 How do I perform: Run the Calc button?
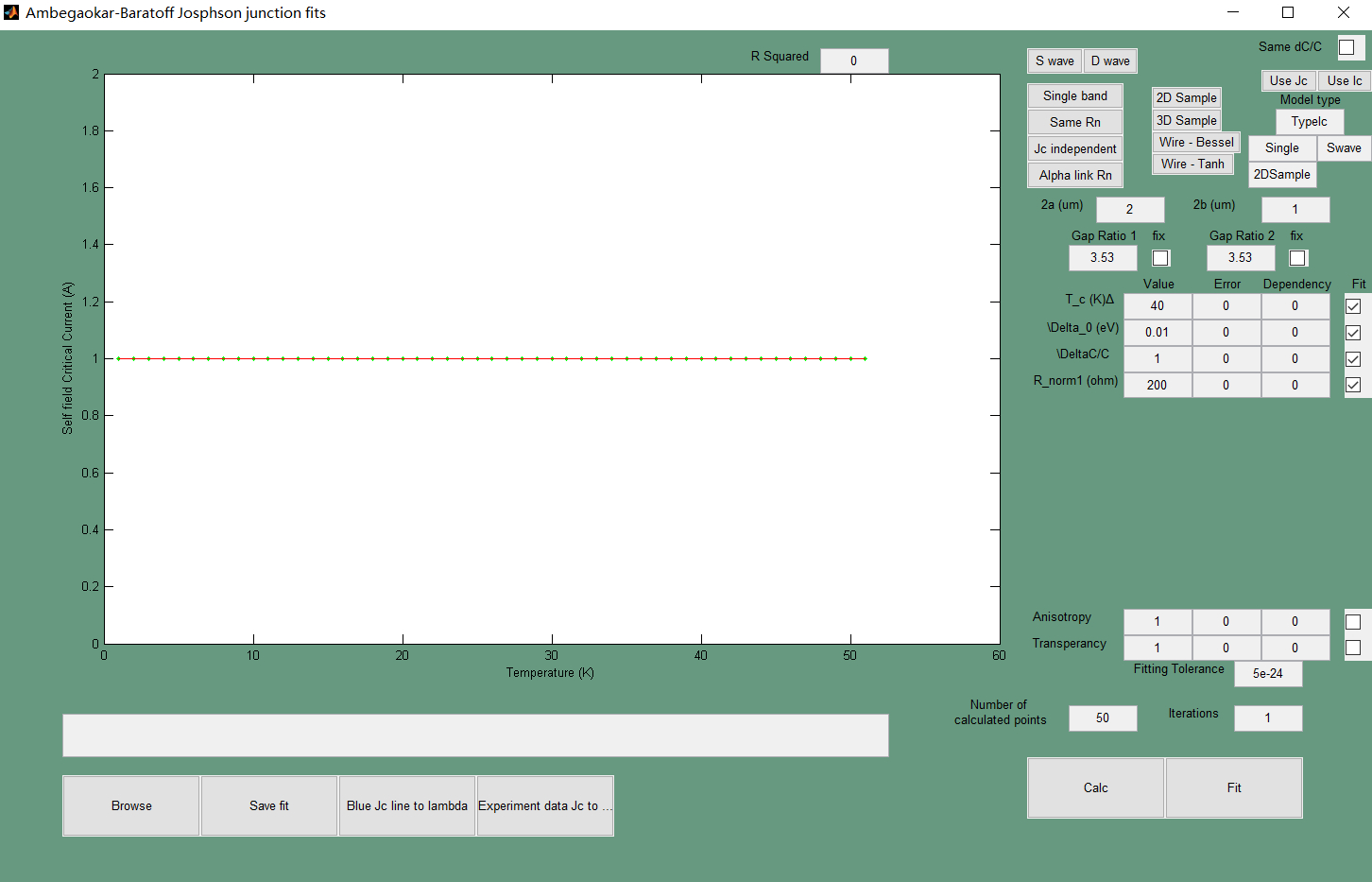[1096, 788]
